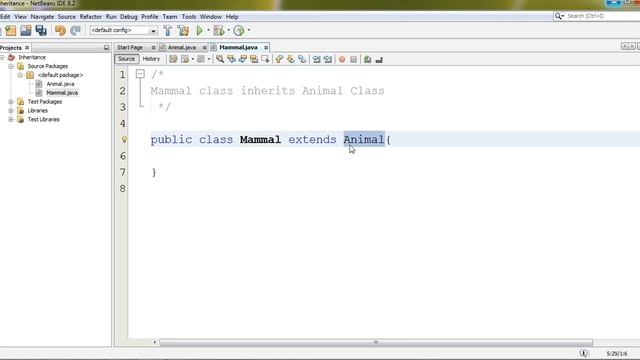The height and width of the screenshot is (360, 640).
Task: Open the Edit menu
Action: coord(5,17)
